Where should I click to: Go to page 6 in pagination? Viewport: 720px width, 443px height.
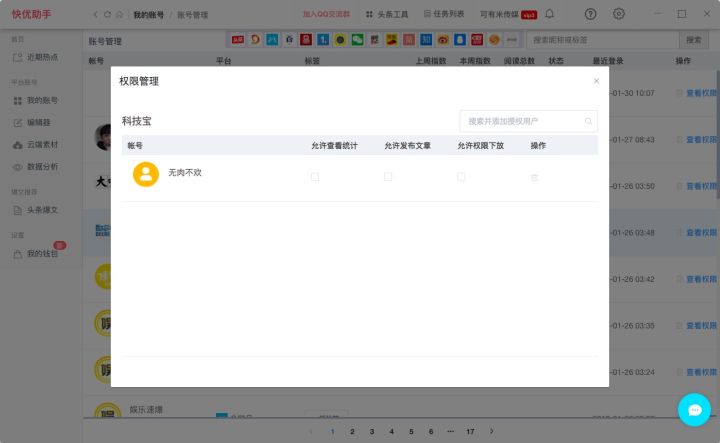click(431, 431)
